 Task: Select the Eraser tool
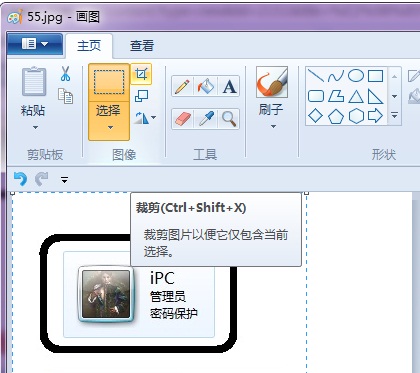182,119
